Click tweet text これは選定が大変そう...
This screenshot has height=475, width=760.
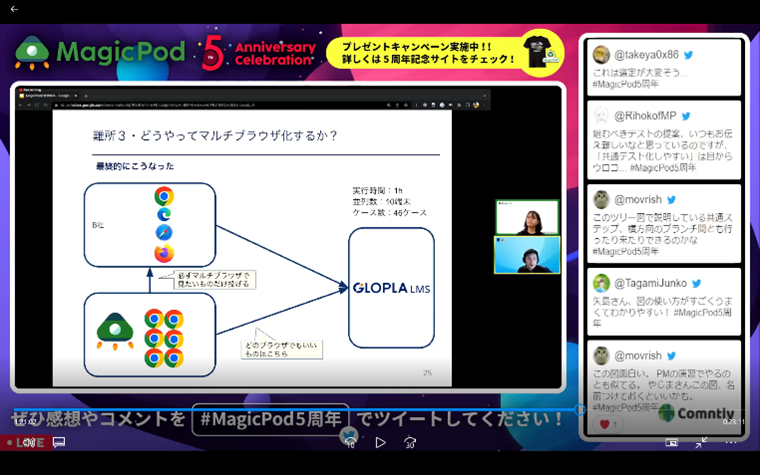click(640, 73)
